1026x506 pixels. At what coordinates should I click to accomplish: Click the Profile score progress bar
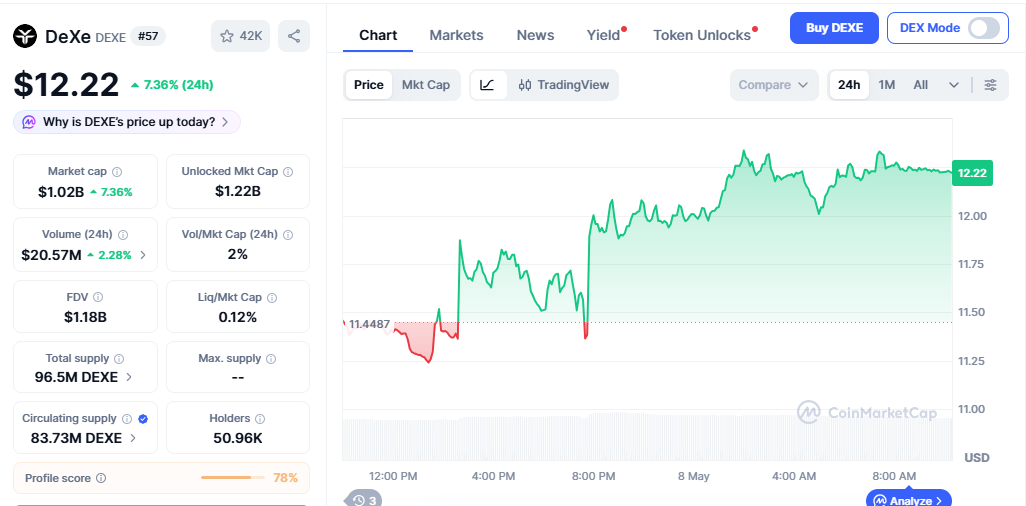pyautogui.click(x=233, y=478)
